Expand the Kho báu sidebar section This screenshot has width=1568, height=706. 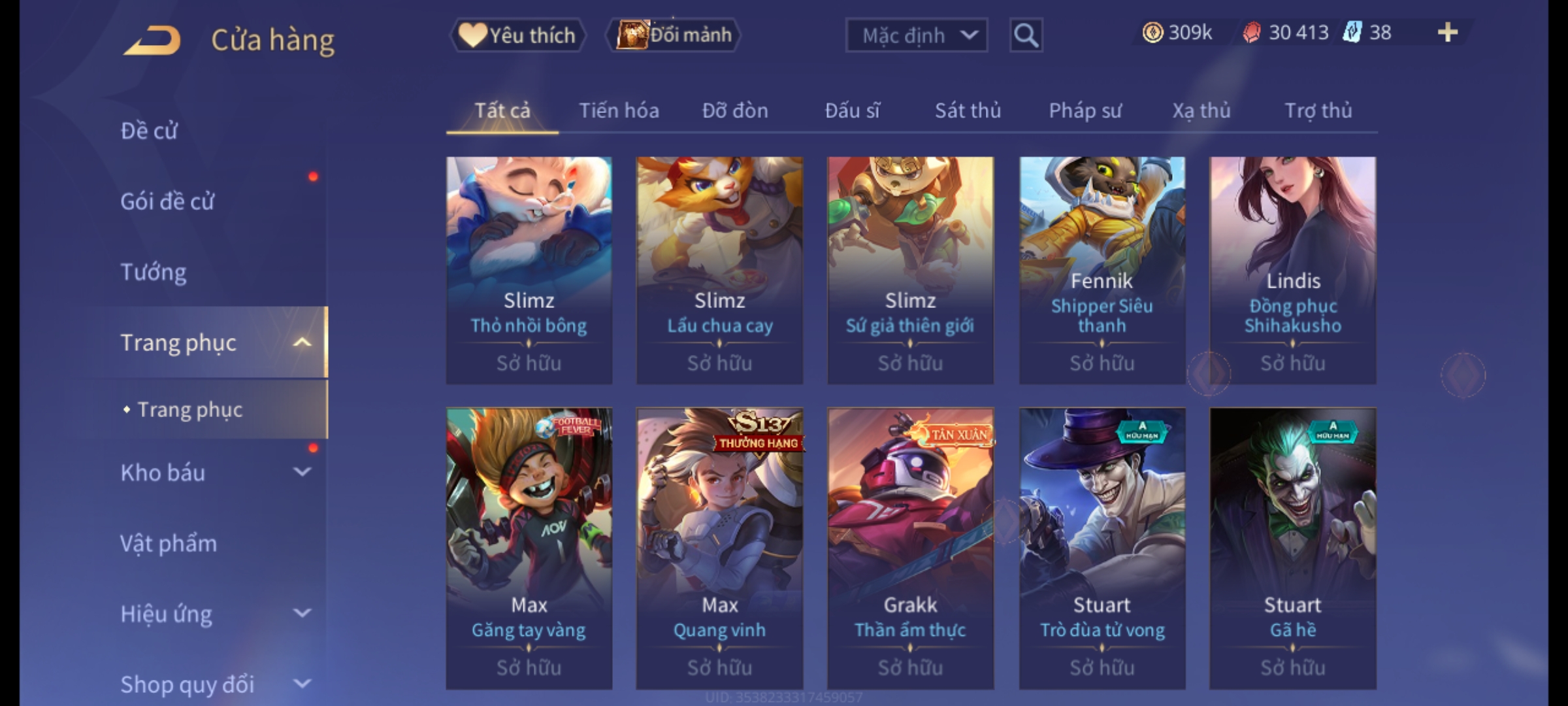point(302,472)
